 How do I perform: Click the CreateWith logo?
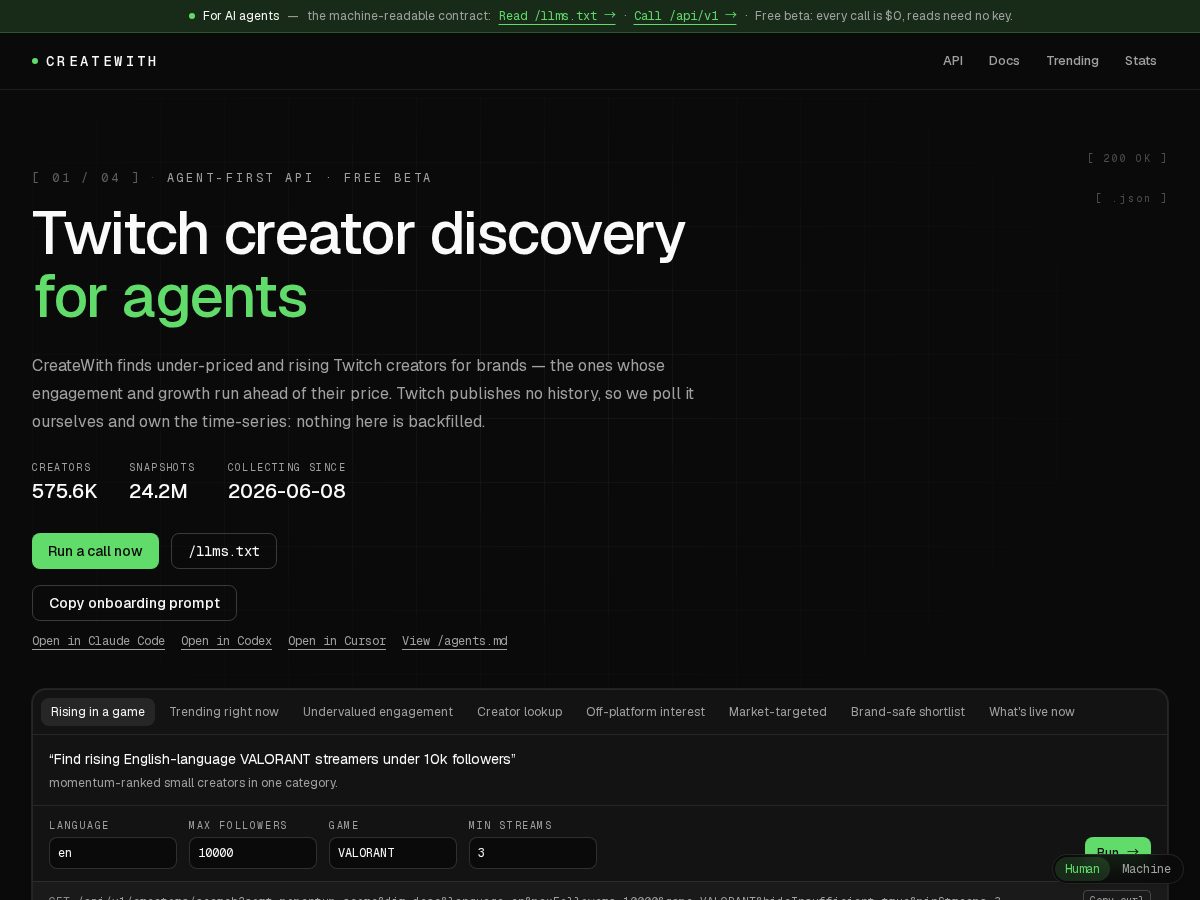pyautogui.click(x=95, y=61)
